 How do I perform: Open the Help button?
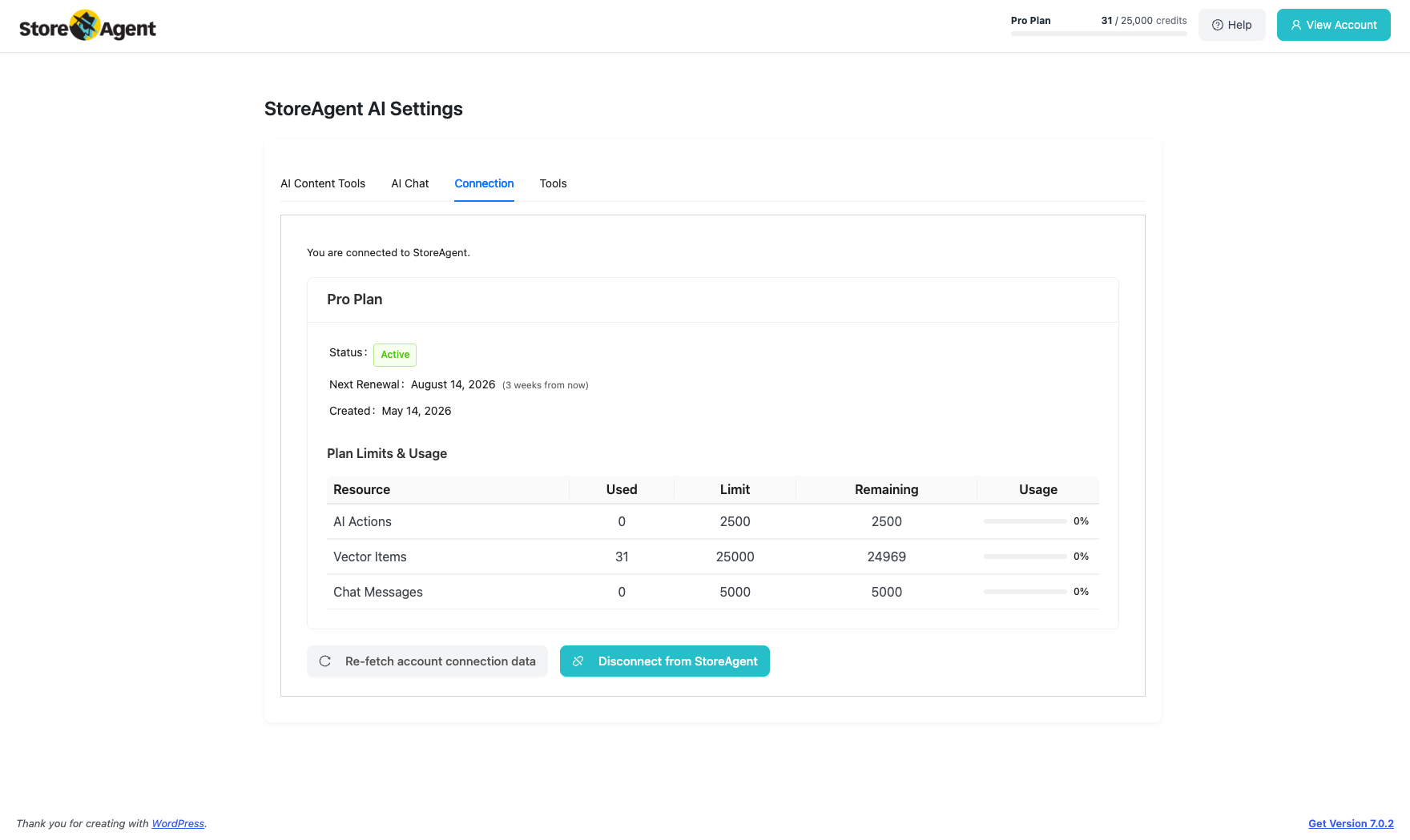1232,25
